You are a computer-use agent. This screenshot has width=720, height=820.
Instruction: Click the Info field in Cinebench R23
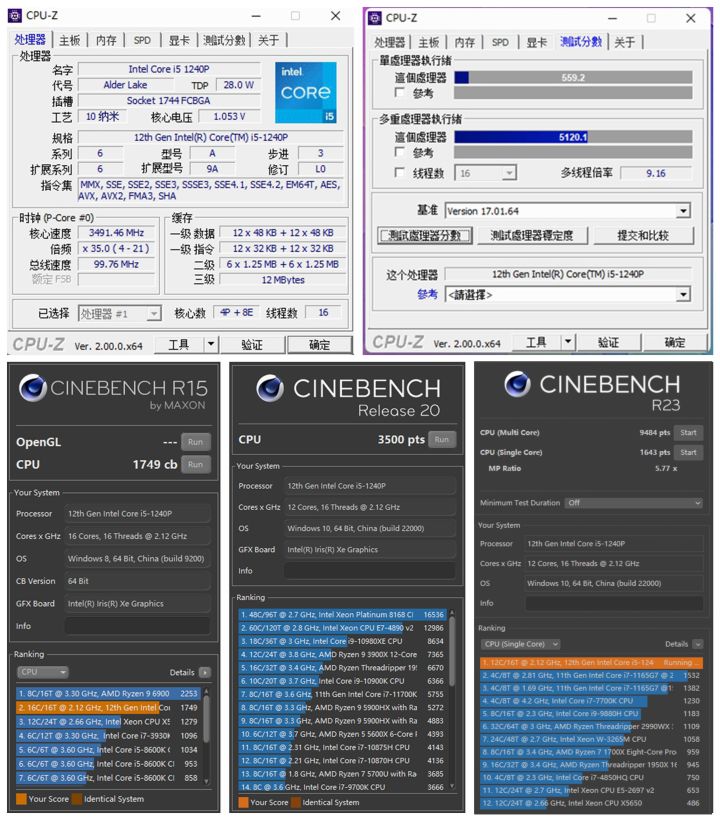pos(614,603)
